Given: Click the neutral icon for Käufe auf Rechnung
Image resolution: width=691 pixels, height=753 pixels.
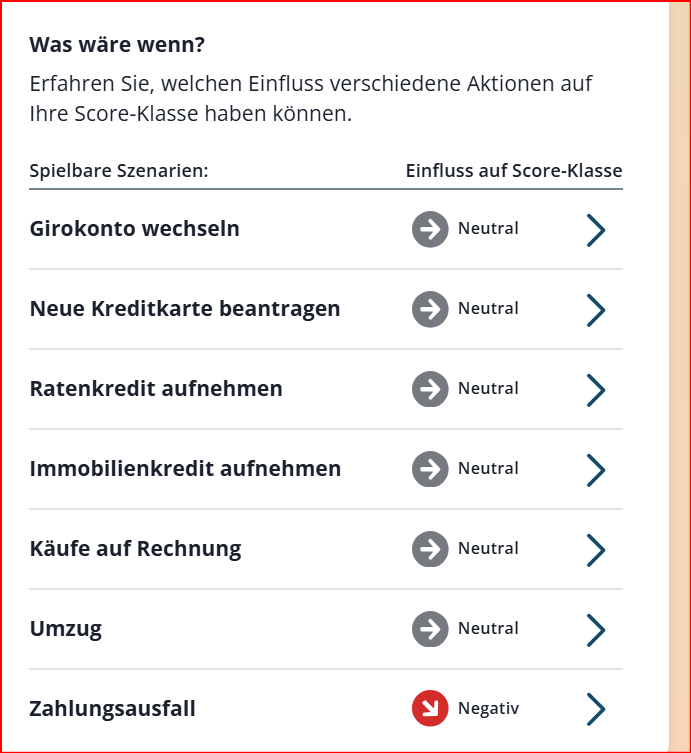Looking at the screenshot, I should (x=430, y=549).
